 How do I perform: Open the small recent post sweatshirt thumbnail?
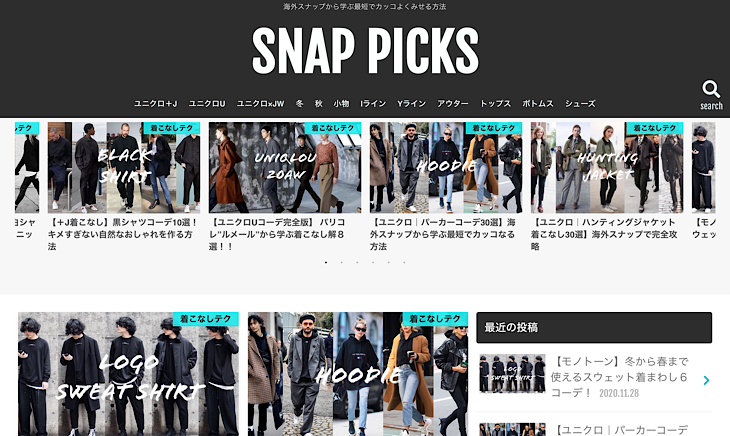pyautogui.click(x=512, y=374)
